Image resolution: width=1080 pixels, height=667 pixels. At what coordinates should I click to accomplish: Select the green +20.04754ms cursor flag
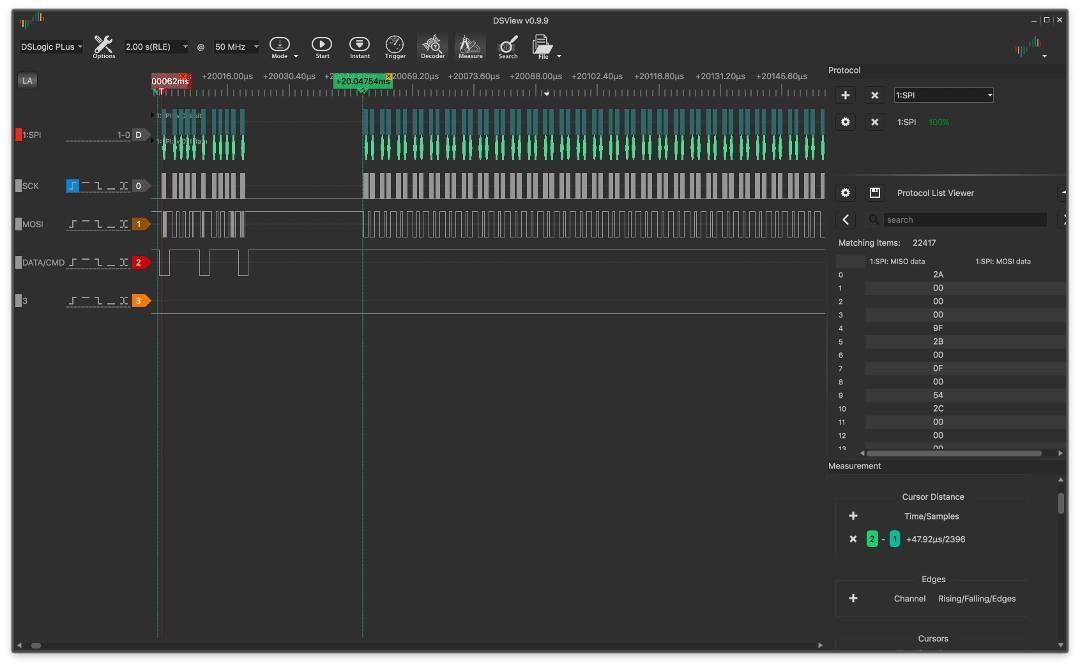pyautogui.click(x=363, y=81)
